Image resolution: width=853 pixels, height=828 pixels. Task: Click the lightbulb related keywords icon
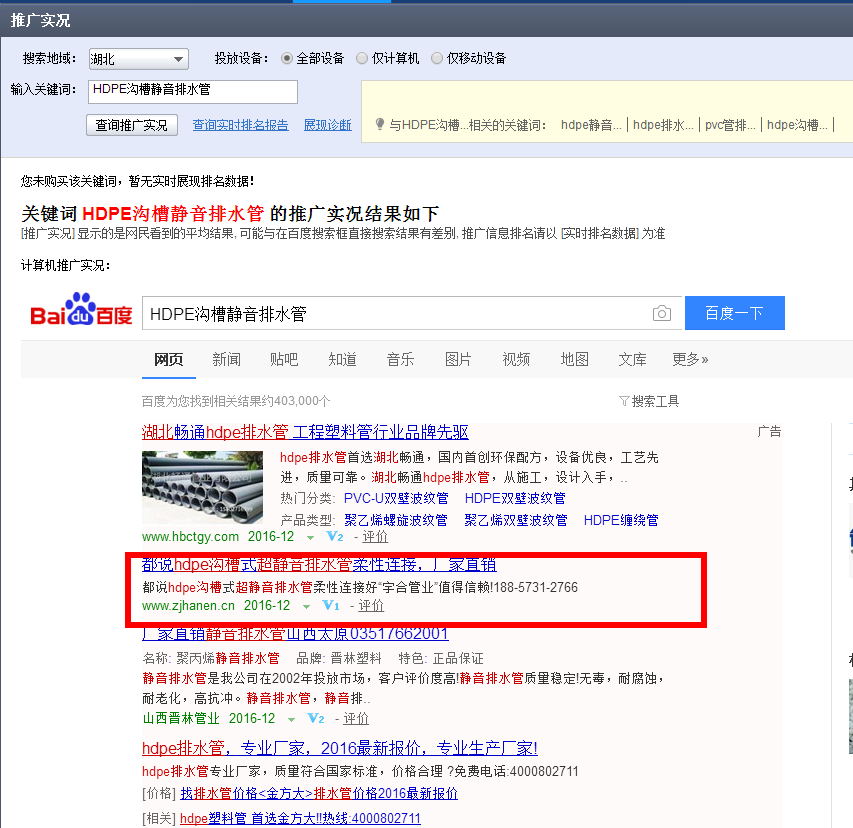pyautogui.click(x=380, y=125)
